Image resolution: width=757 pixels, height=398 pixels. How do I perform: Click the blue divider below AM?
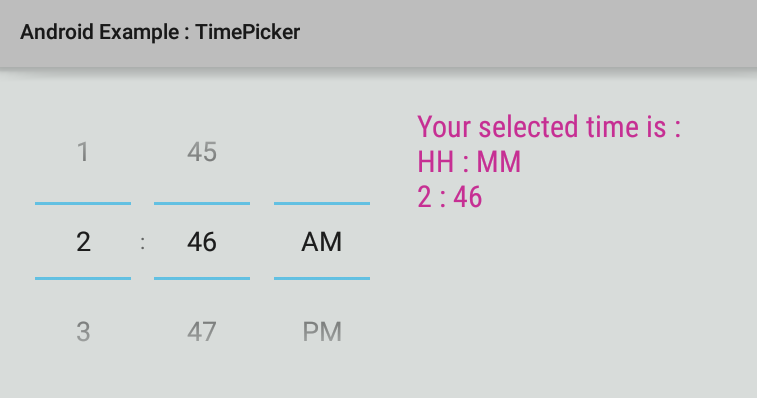coord(322,278)
